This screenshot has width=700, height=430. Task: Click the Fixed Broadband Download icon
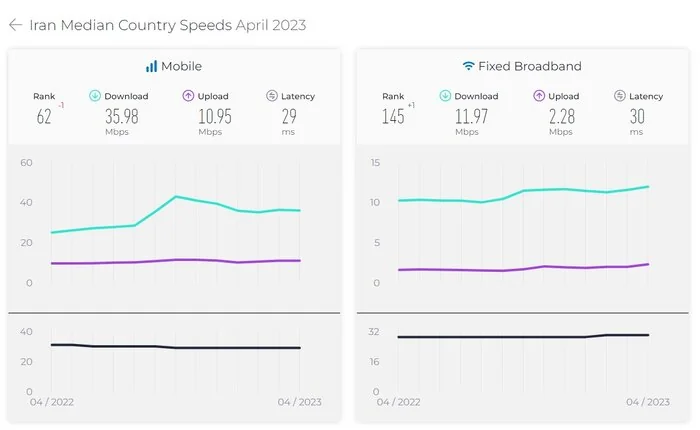pyautogui.click(x=443, y=96)
